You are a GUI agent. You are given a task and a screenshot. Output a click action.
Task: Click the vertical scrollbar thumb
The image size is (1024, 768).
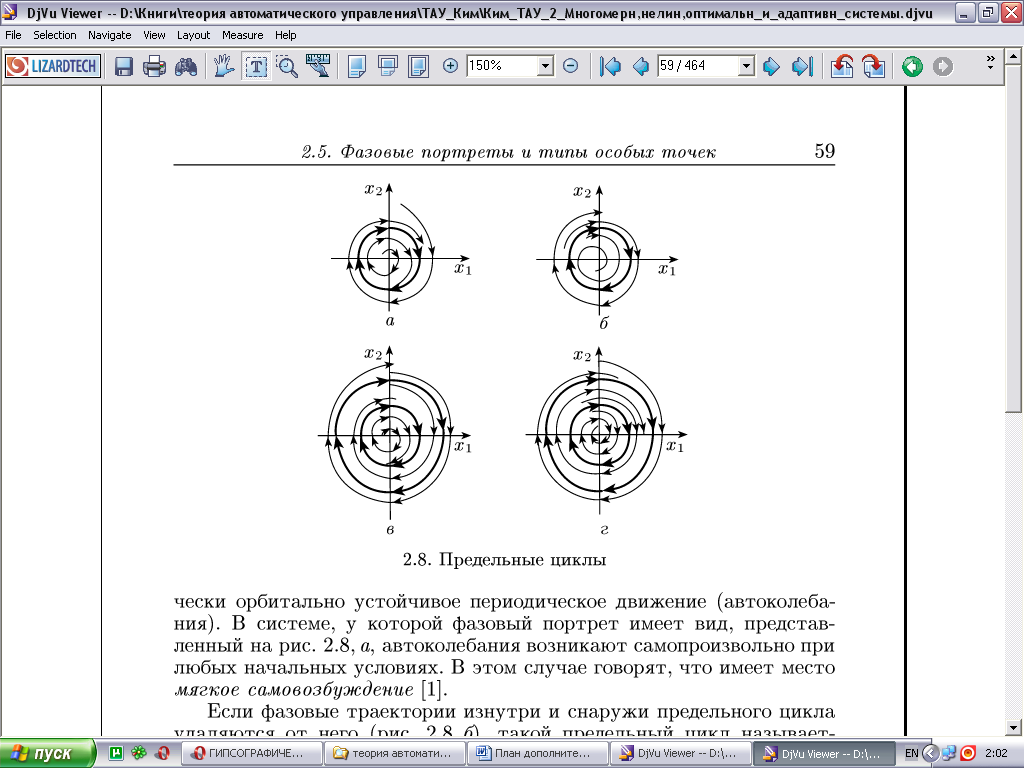[x=1014, y=238]
